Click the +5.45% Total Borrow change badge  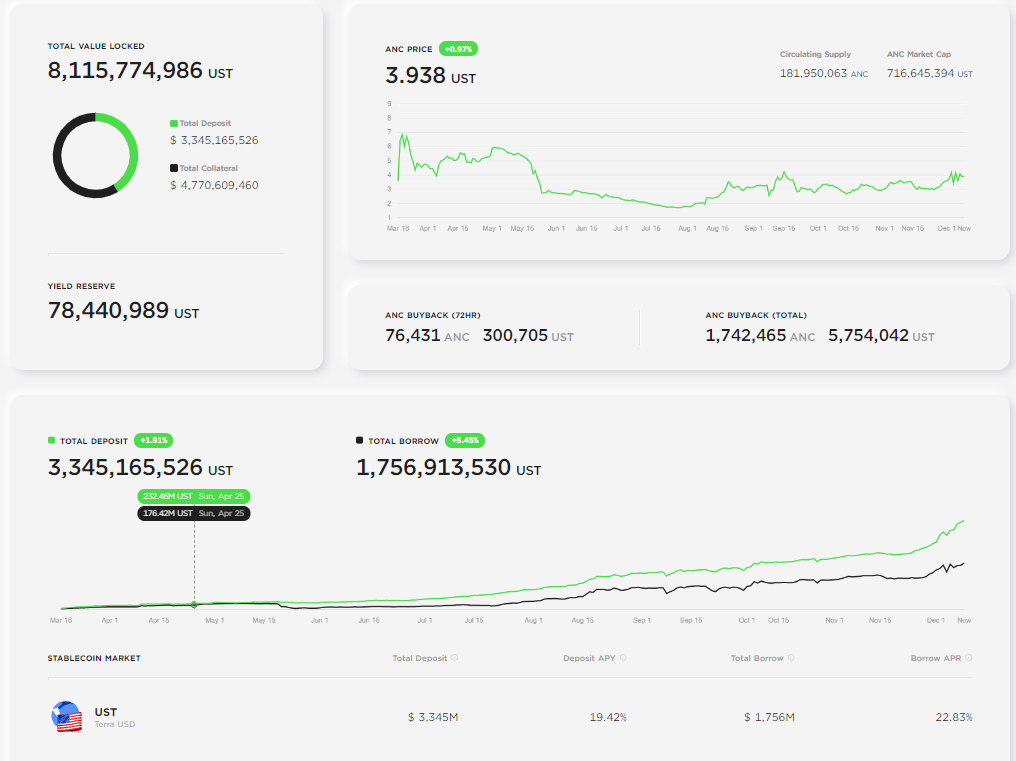[465, 440]
